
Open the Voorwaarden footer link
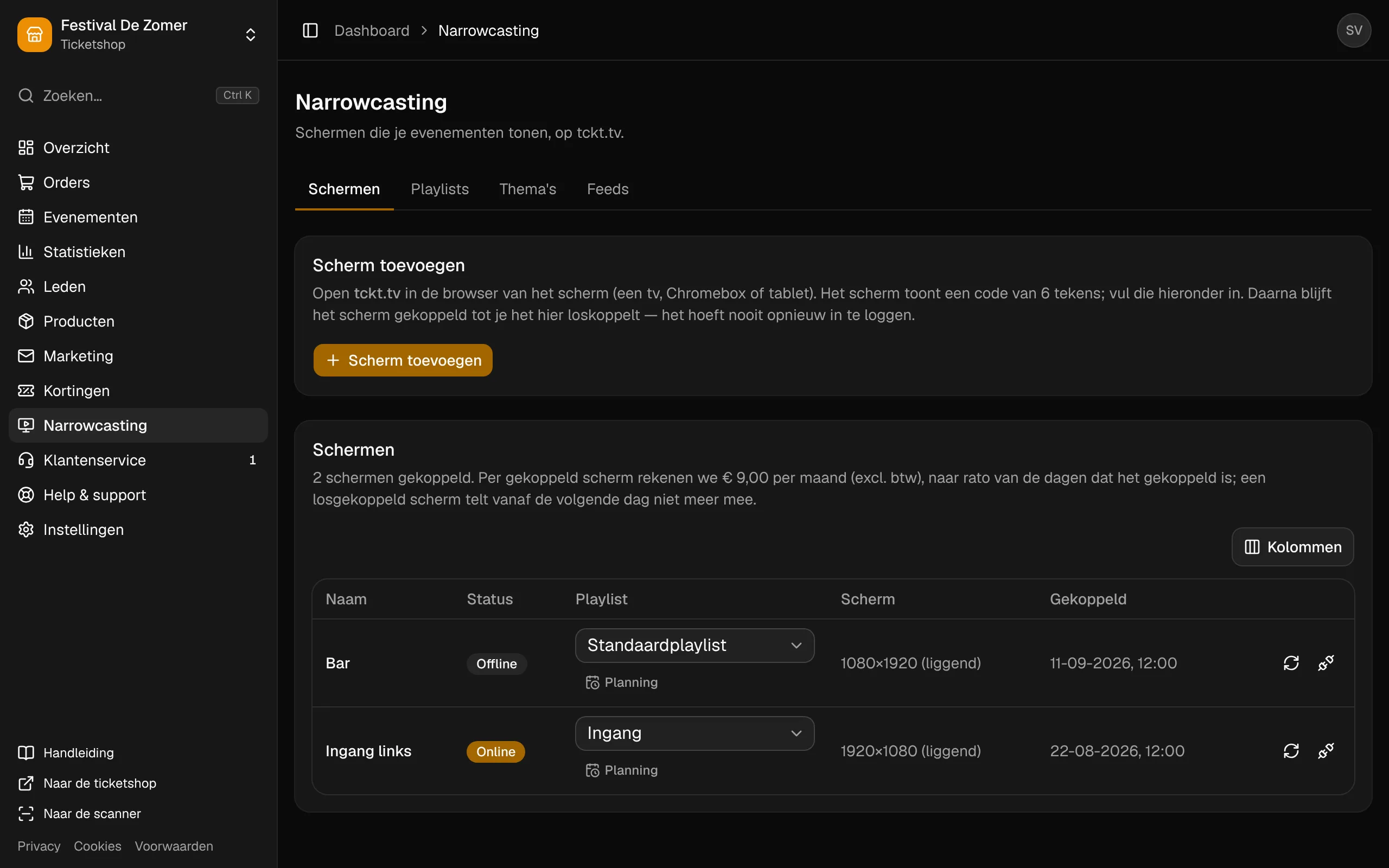[174, 846]
